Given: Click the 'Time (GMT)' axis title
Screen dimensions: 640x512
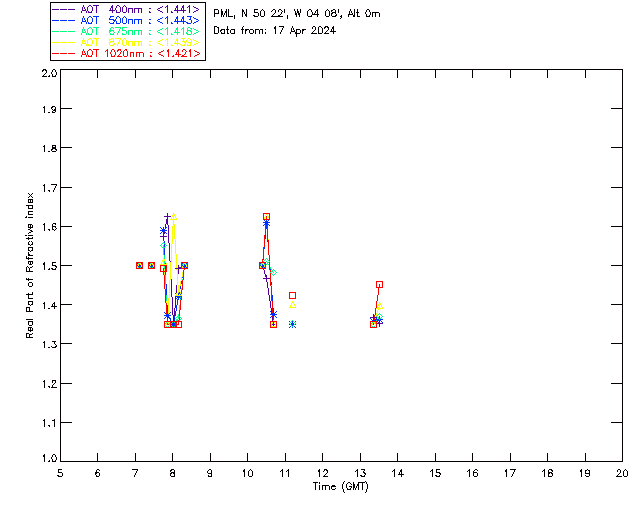Looking at the screenshot, I should pyautogui.click(x=340, y=487).
